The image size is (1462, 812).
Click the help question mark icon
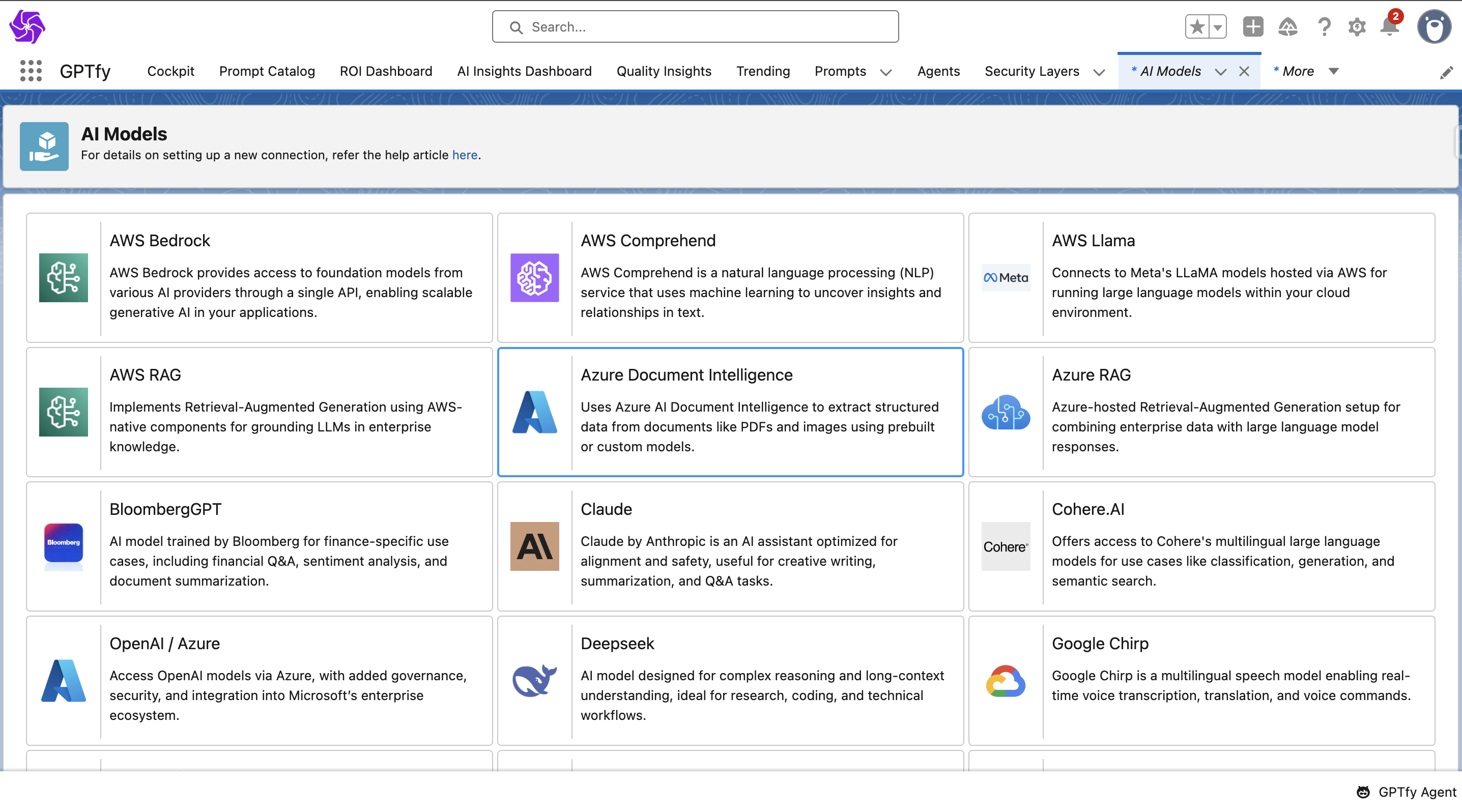tap(1324, 26)
